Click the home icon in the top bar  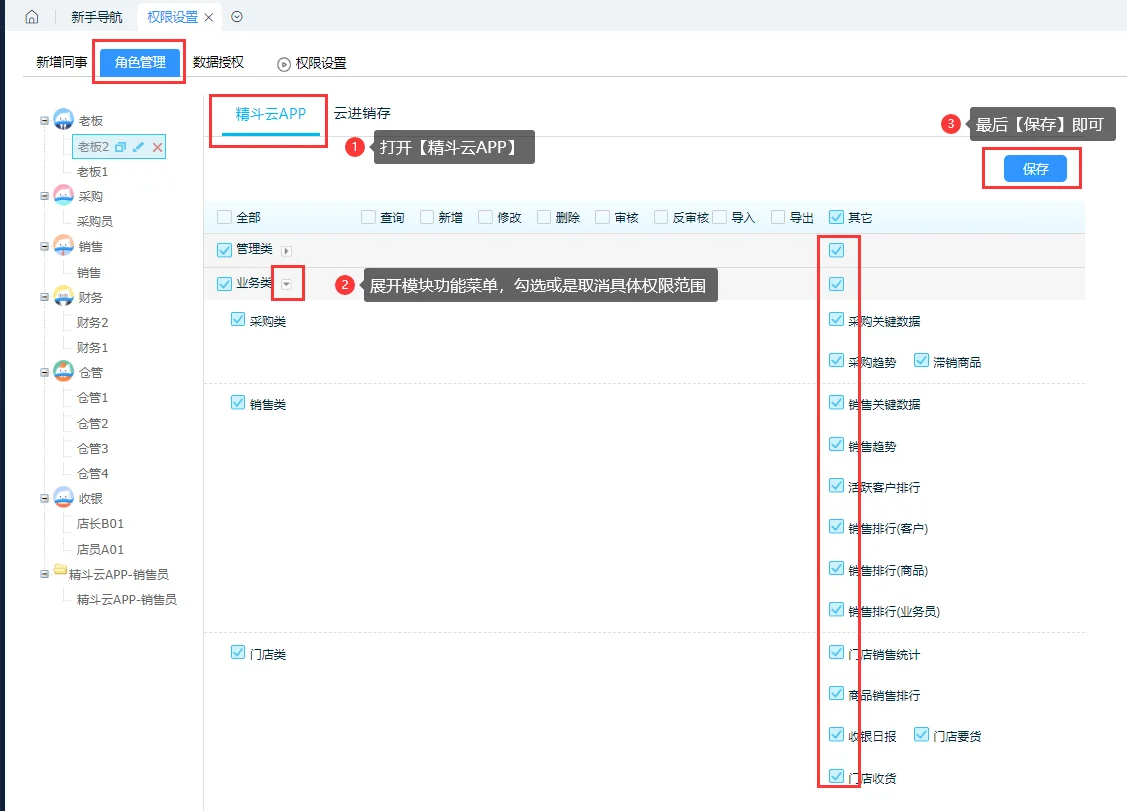click(33, 16)
